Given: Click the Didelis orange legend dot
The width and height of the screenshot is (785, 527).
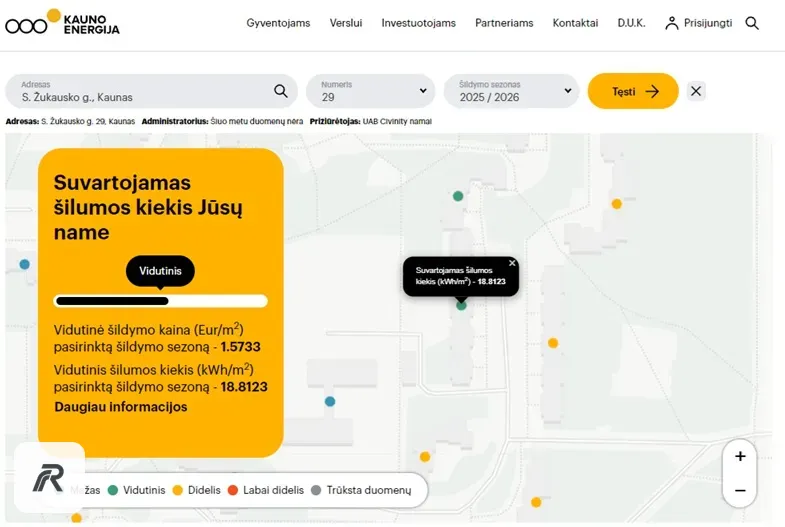Looking at the screenshot, I should [x=177, y=490].
